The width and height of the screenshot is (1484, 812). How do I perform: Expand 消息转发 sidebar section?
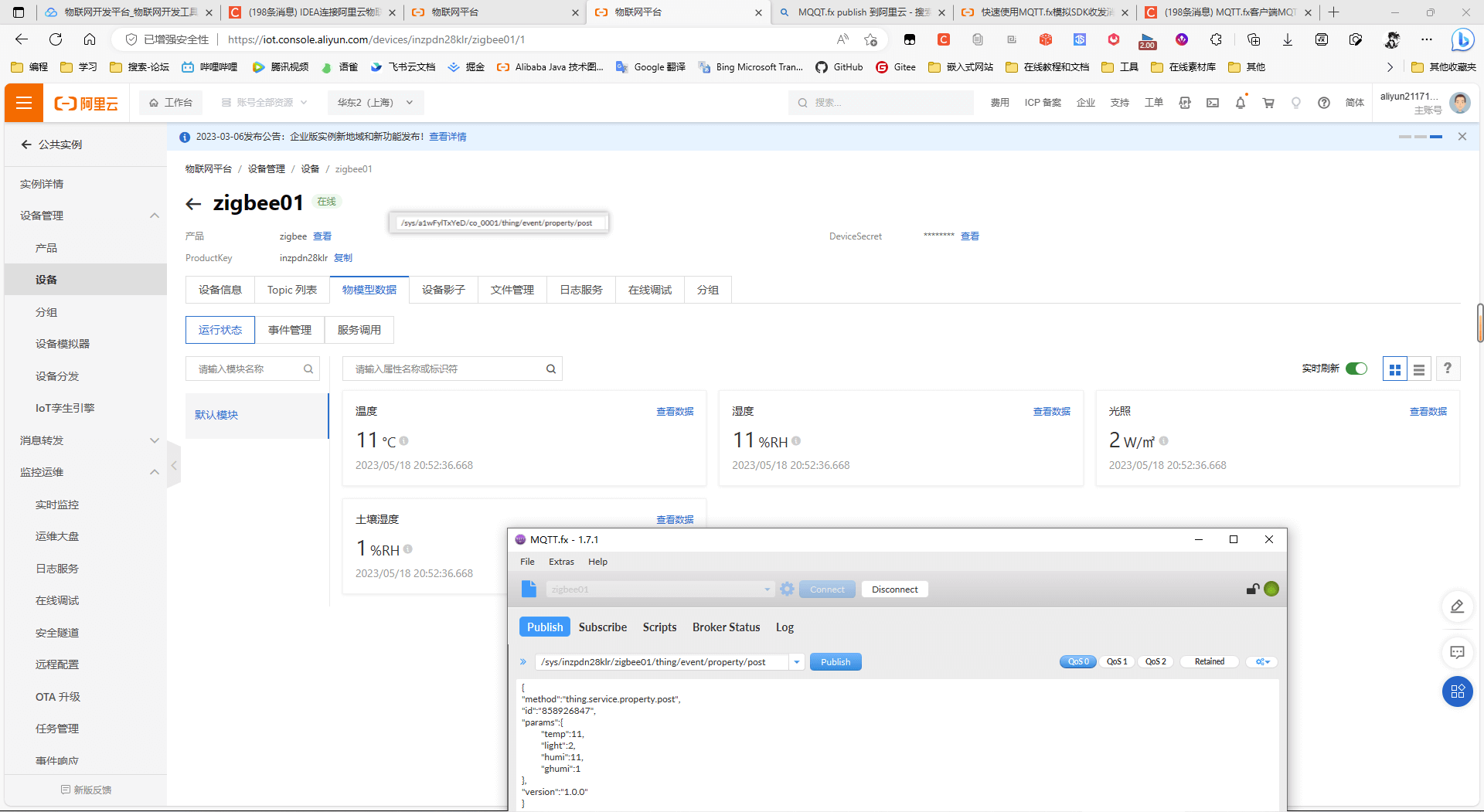pos(155,440)
